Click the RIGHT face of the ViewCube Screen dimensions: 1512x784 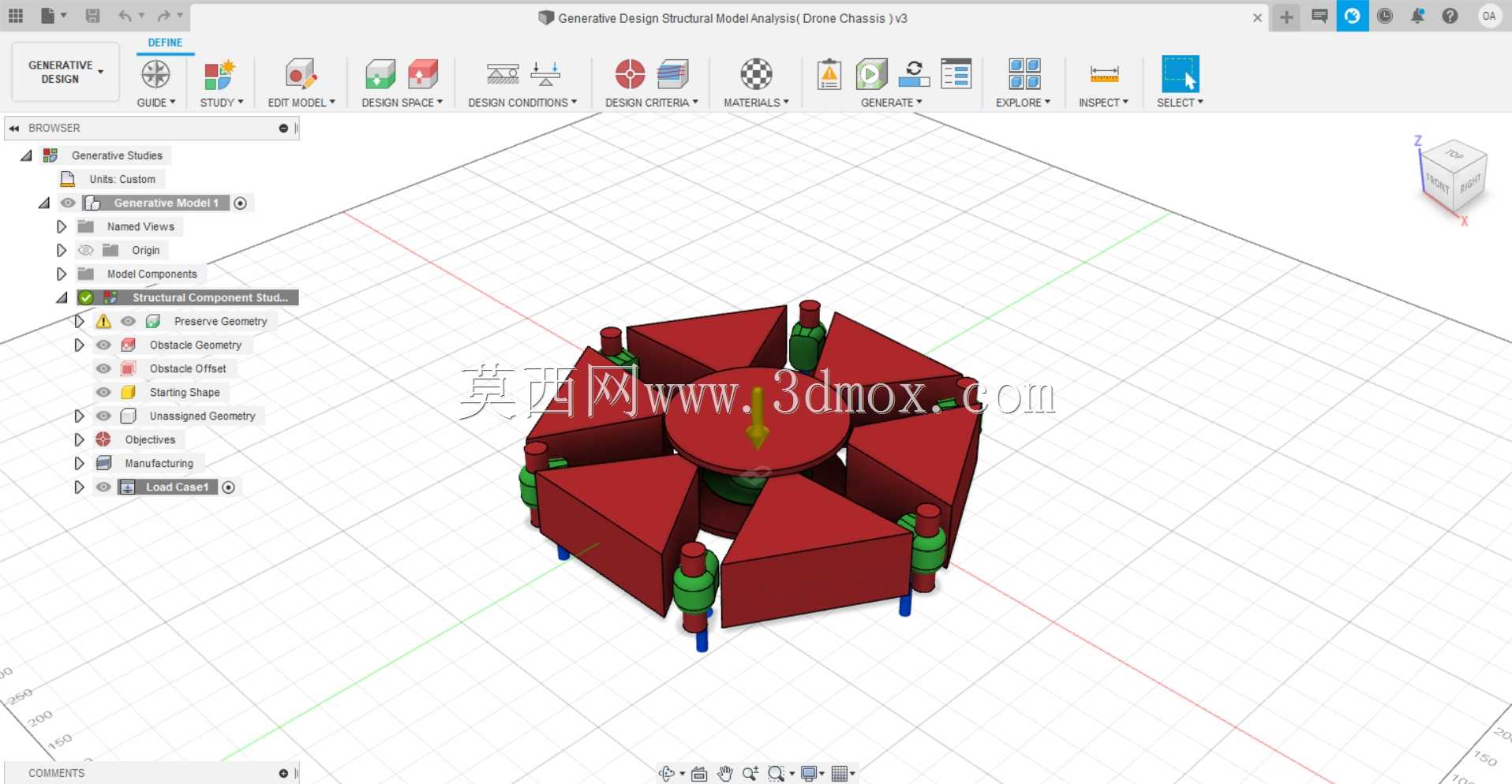pyautogui.click(x=1470, y=185)
